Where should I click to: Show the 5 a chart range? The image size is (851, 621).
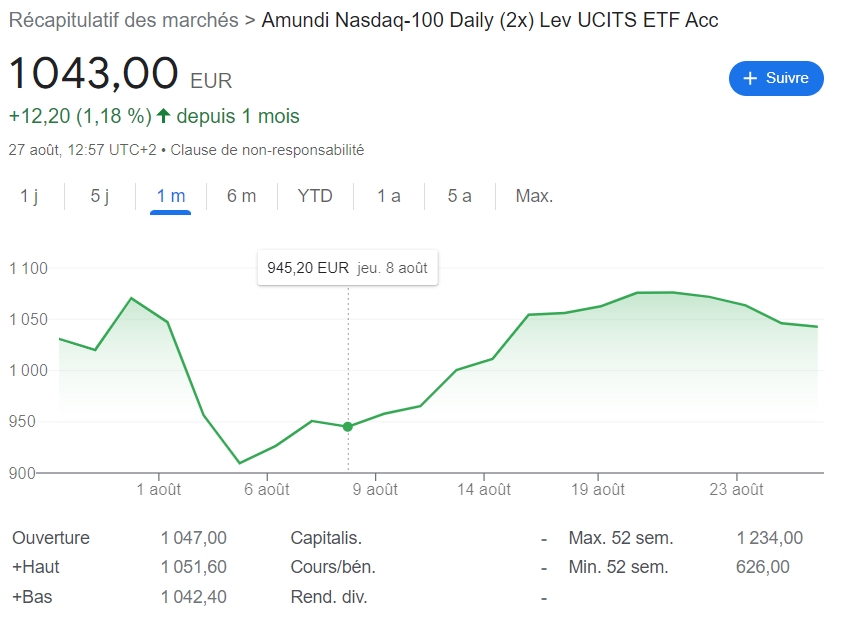point(459,195)
